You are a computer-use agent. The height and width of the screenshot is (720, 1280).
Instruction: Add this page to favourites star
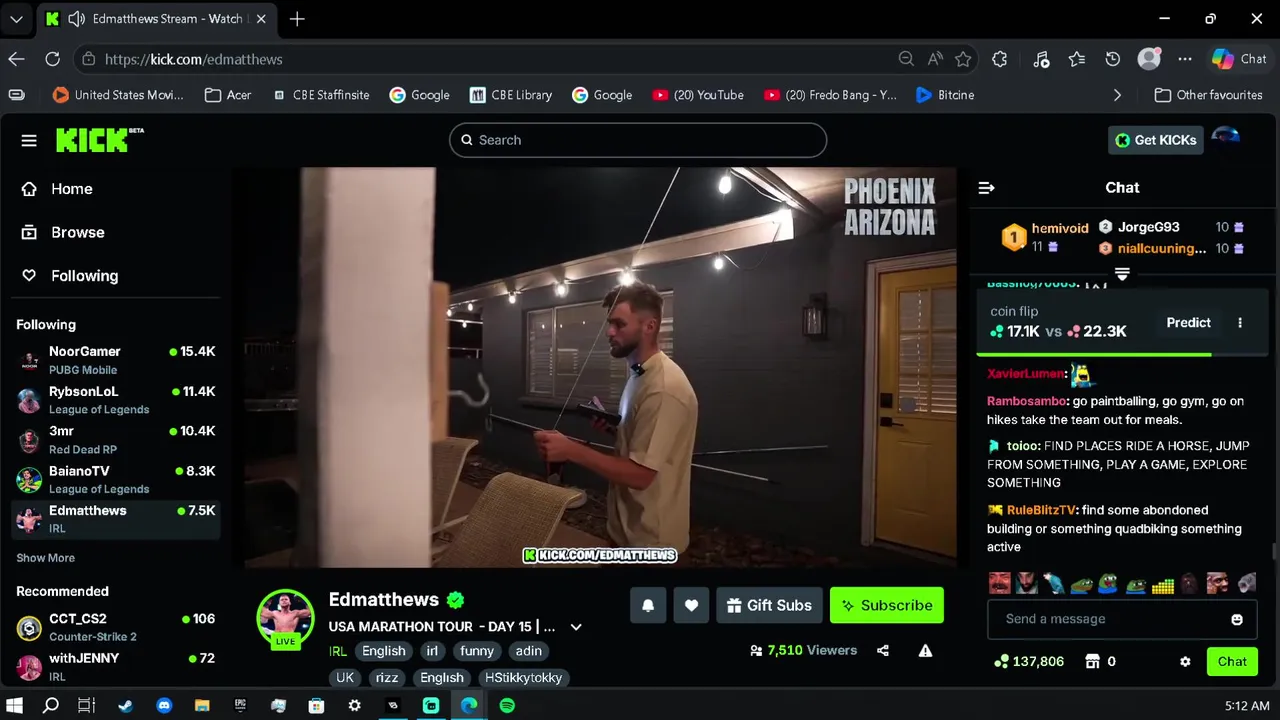(x=963, y=59)
